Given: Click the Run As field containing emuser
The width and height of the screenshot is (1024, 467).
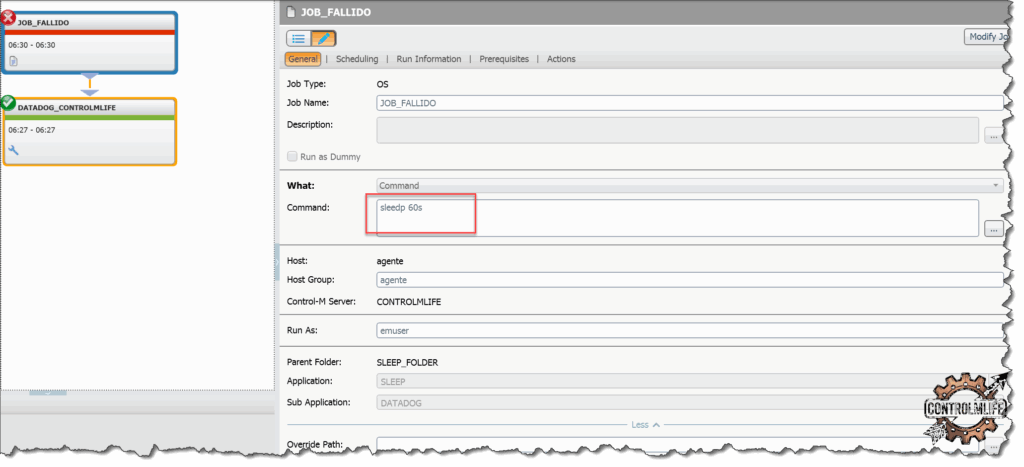Looking at the screenshot, I should [x=689, y=330].
